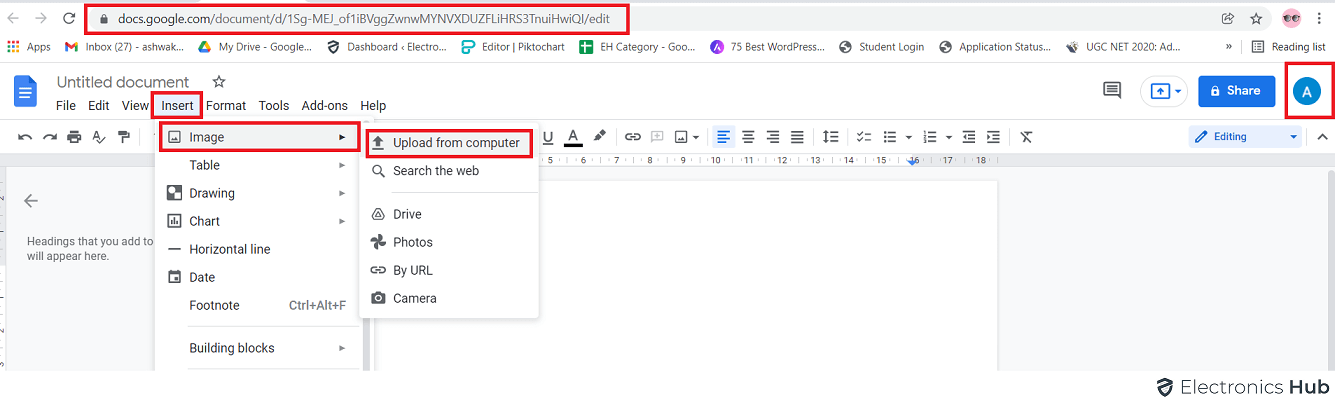This screenshot has height=398, width=1335.
Task: Open the Tools menu
Action: pyautogui.click(x=274, y=105)
